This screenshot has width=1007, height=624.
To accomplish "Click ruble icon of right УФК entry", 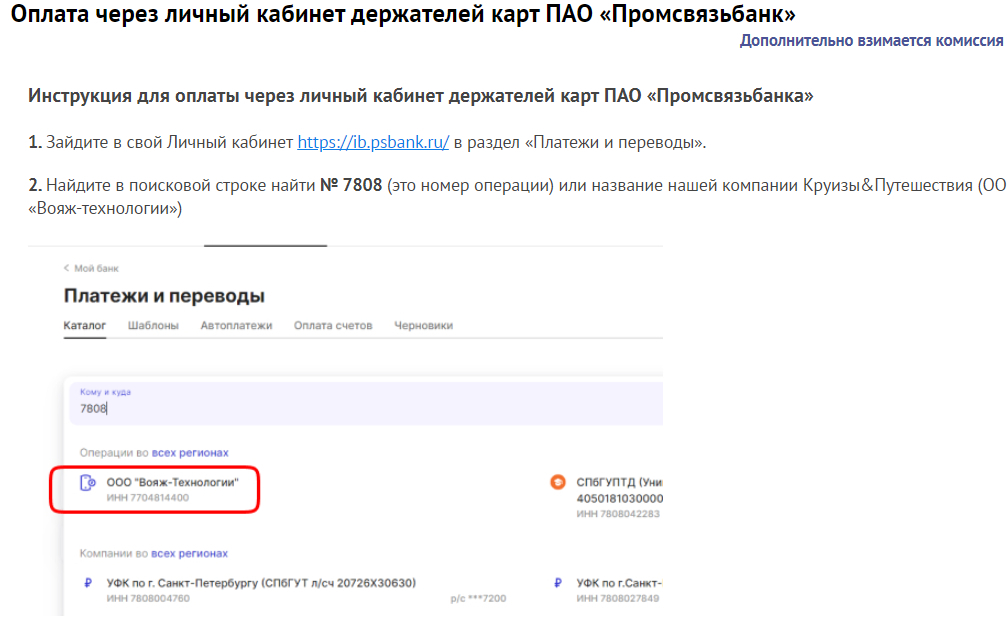I will 557,583.
